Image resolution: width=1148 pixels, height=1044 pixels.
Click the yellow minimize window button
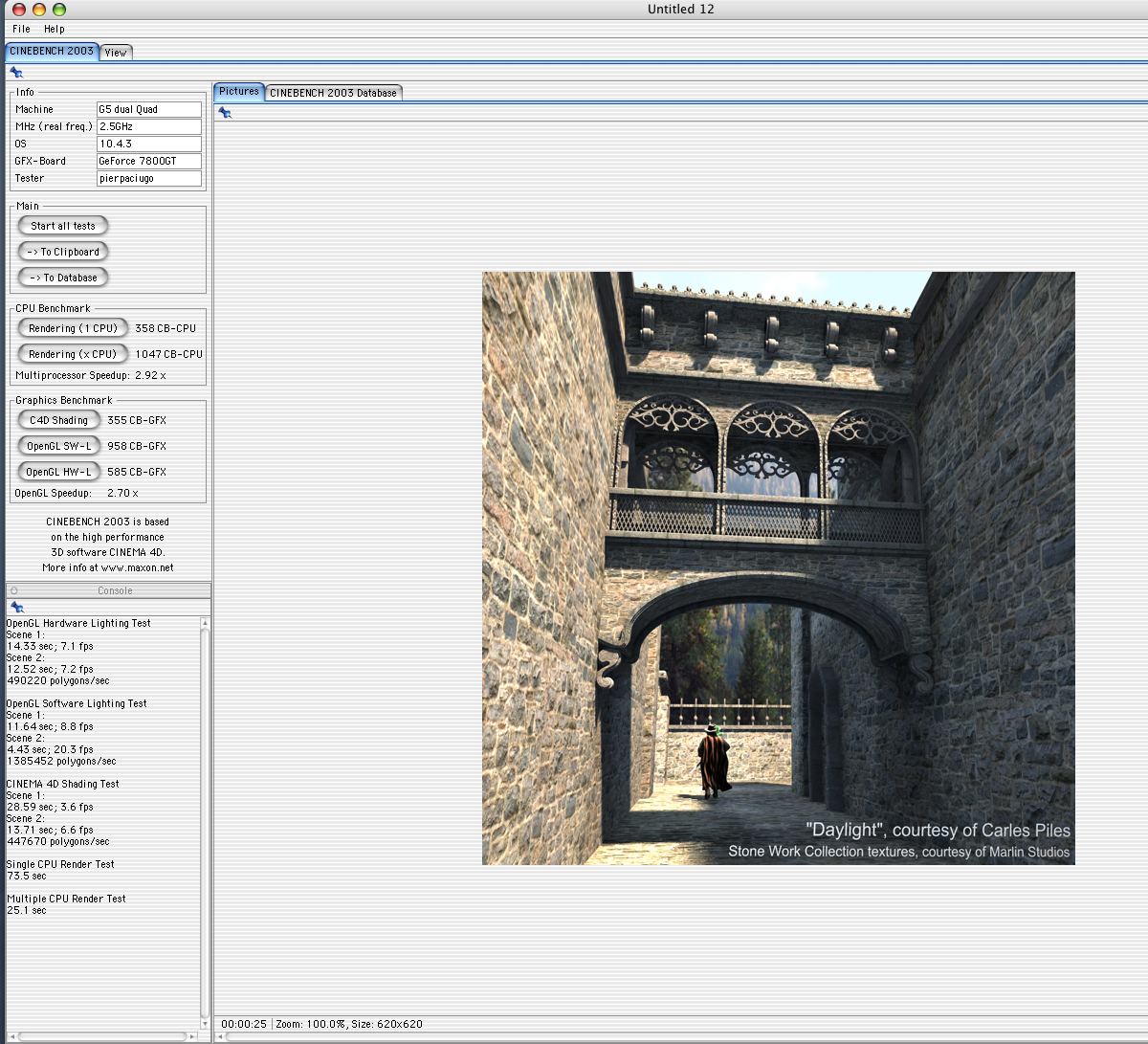pyautogui.click(x=39, y=10)
